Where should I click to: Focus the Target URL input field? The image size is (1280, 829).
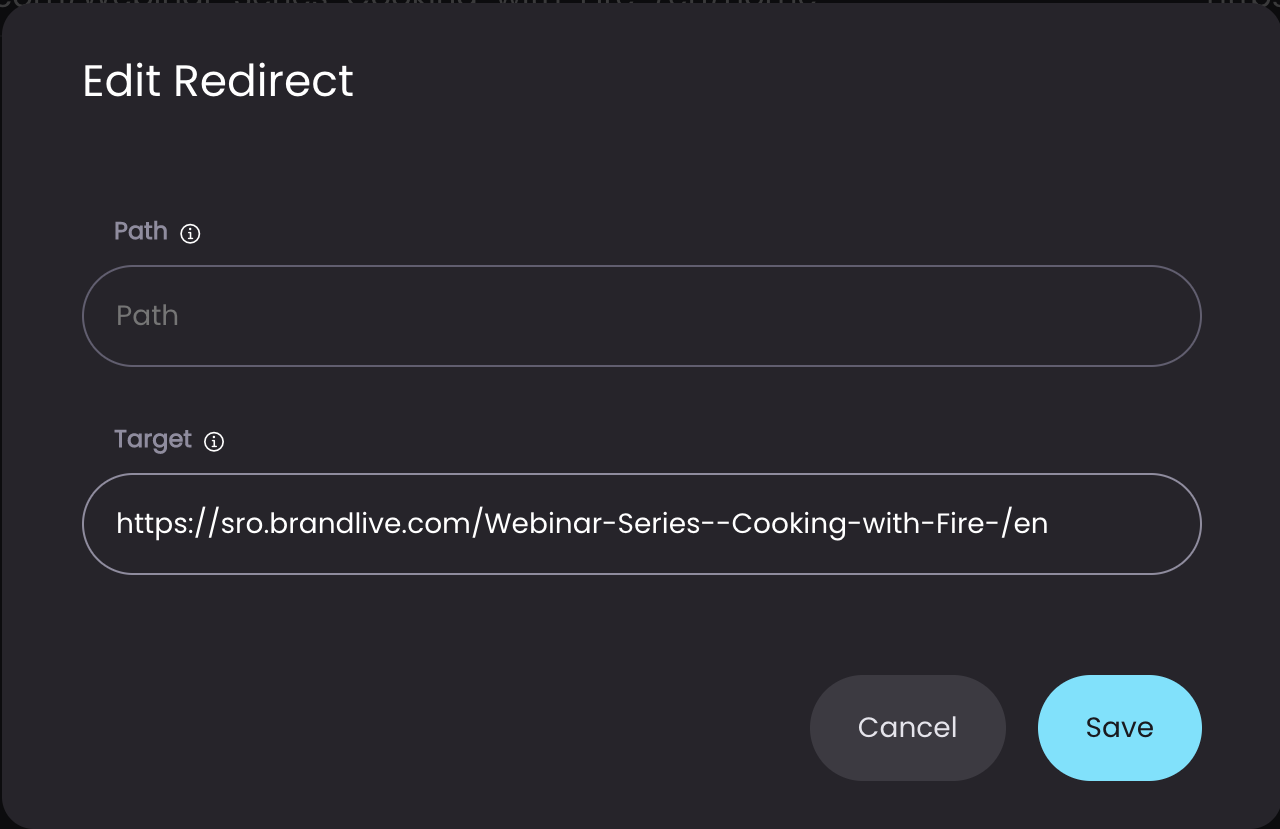click(641, 524)
